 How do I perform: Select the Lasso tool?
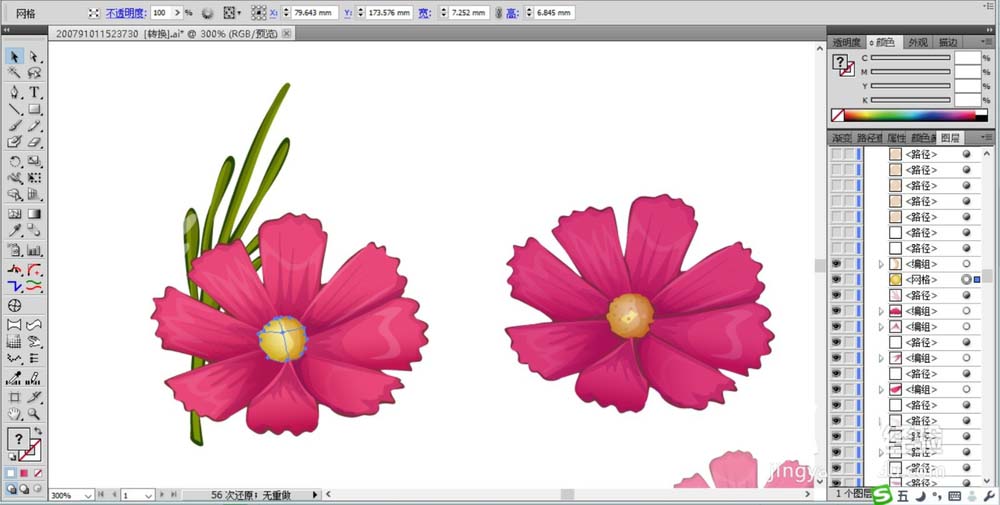(34, 73)
